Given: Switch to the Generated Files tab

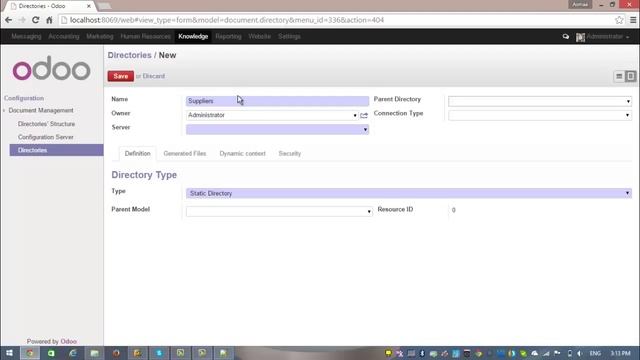Looking at the screenshot, I should tap(184, 153).
